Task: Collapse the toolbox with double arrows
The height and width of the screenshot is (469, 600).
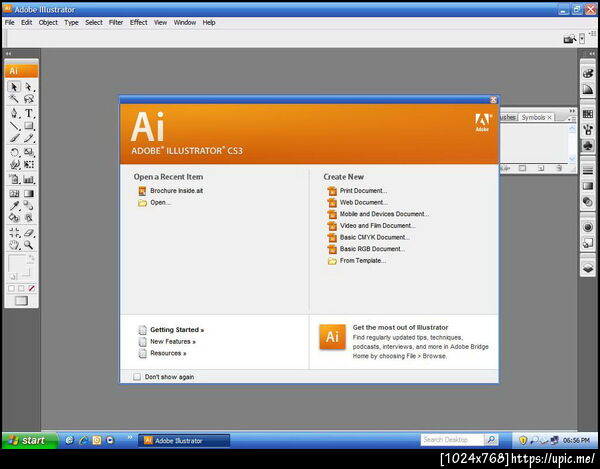Action: pyautogui.click(x=8, y=54)
